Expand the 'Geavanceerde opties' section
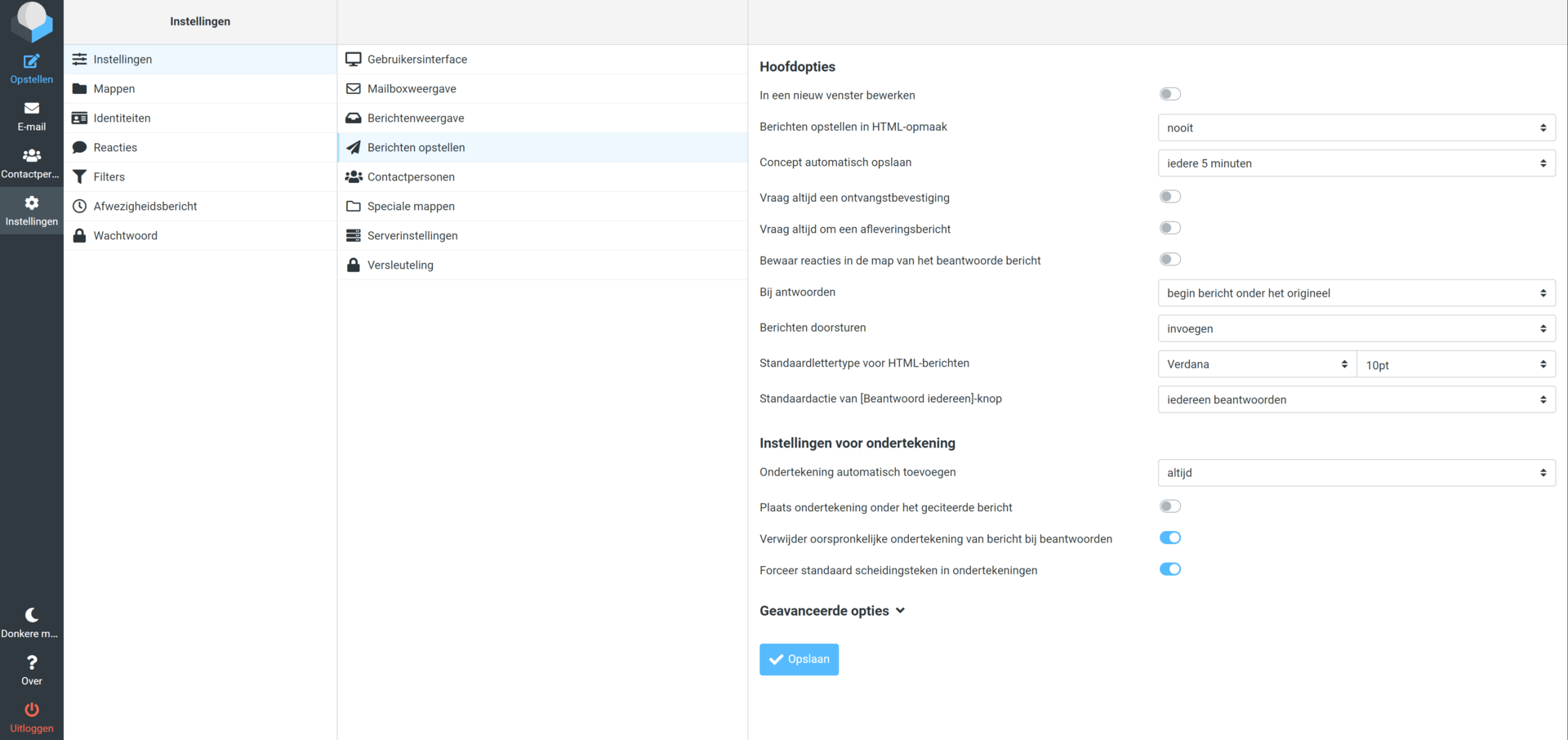Viewport: 1568px width, 740px height. [832, 611]
